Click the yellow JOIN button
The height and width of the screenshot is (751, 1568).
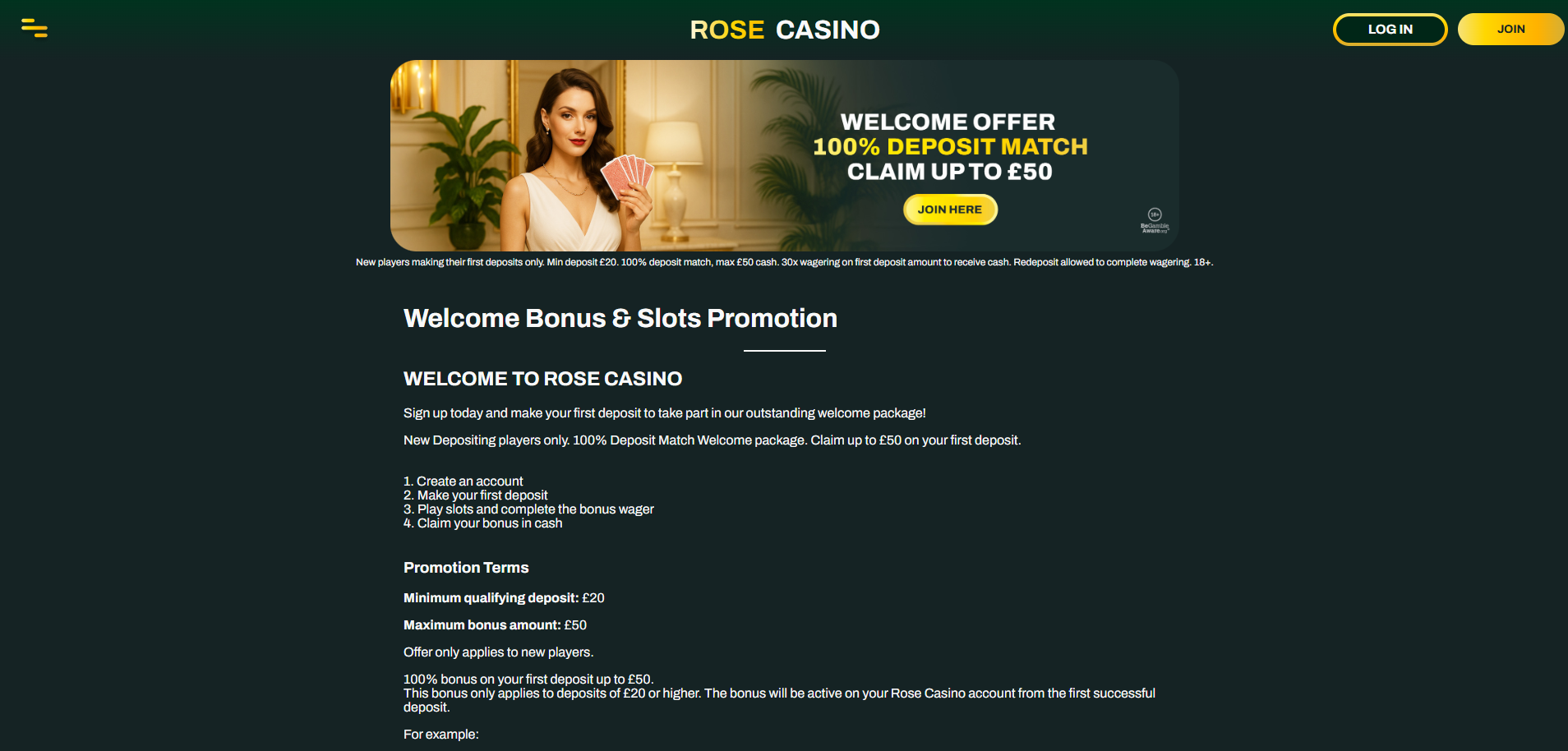pos(1510,30)
